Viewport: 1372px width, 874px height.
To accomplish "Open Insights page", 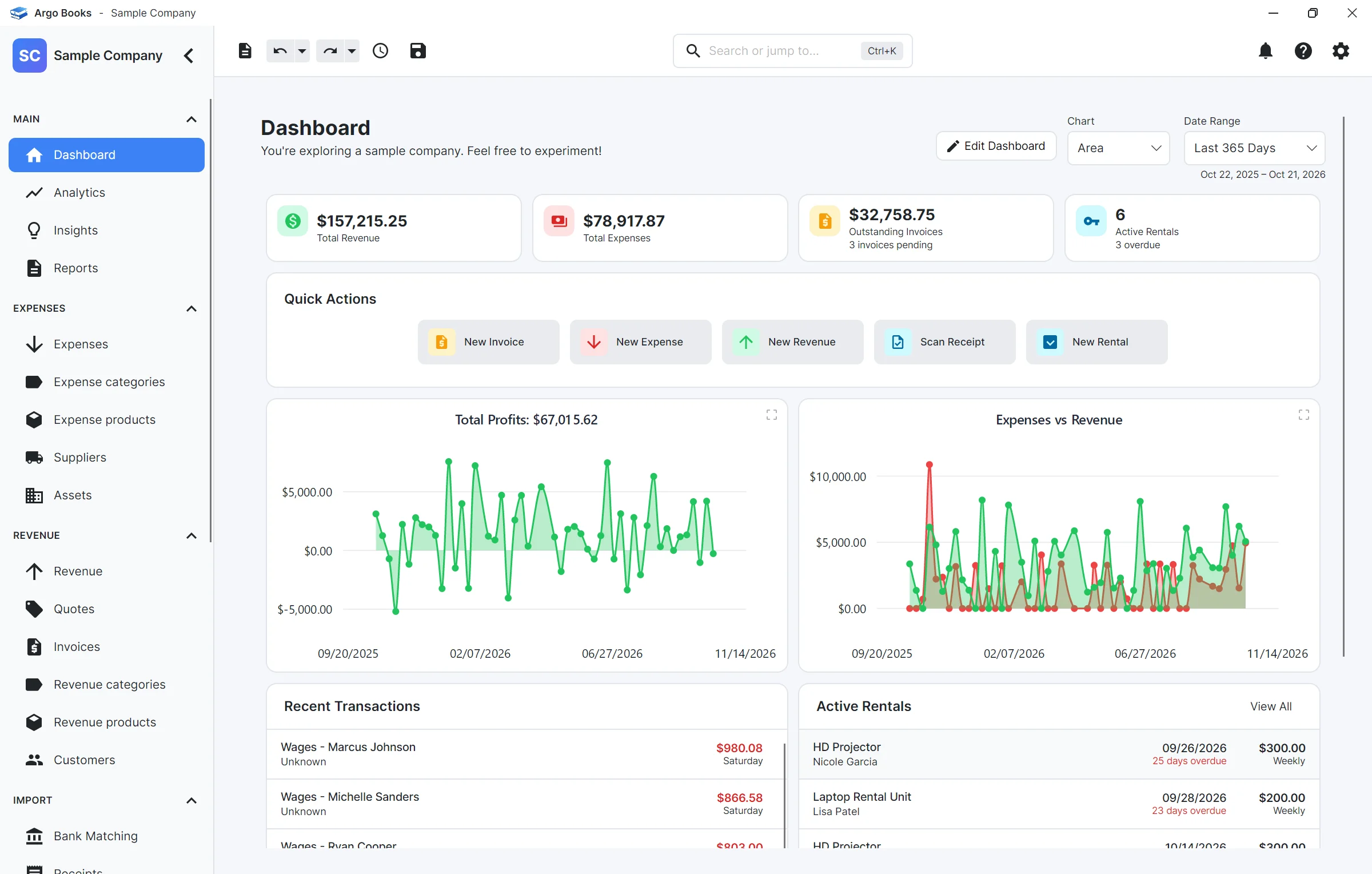I will tap(106, 231).
